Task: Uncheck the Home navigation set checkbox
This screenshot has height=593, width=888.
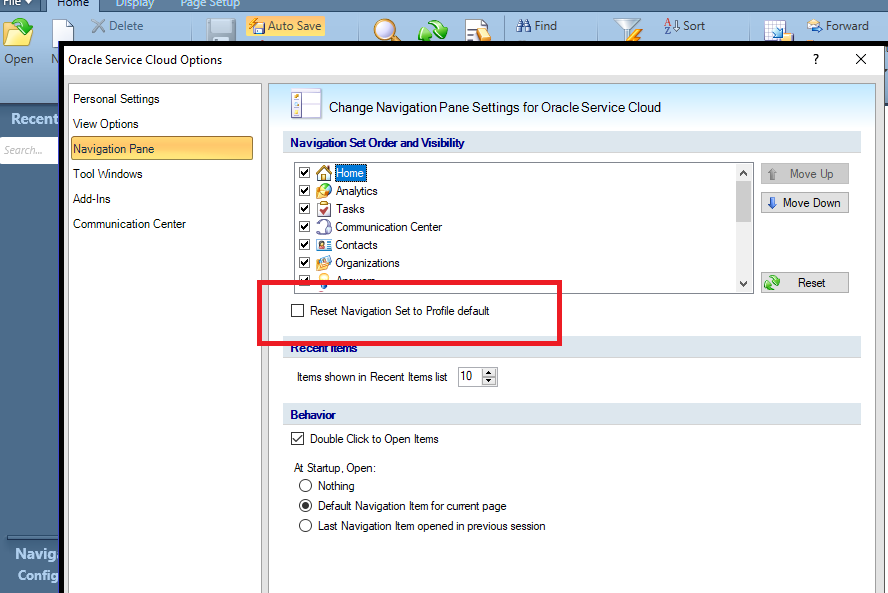Action: coord(305,173)
